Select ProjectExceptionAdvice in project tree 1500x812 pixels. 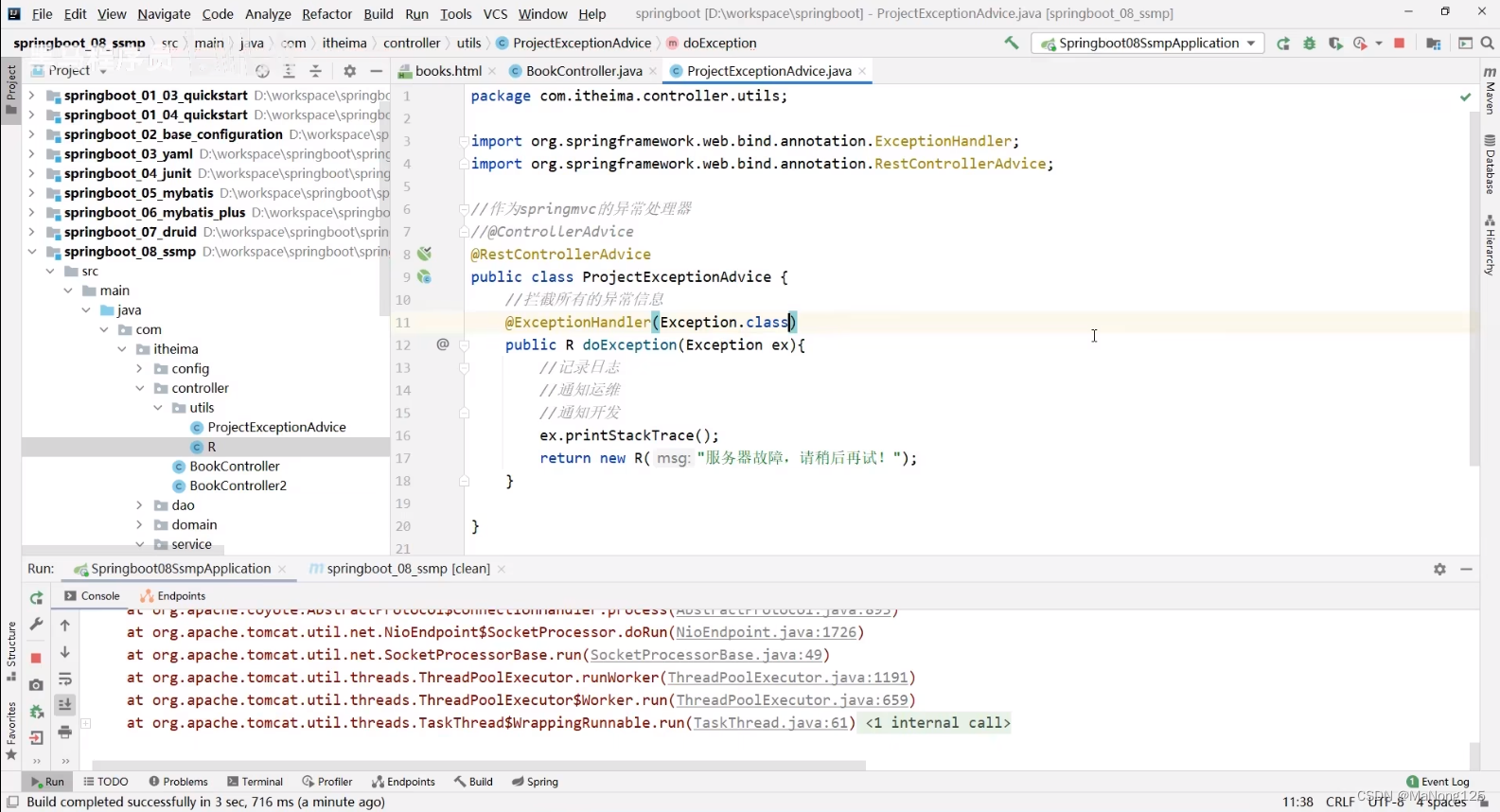point(276,428)
